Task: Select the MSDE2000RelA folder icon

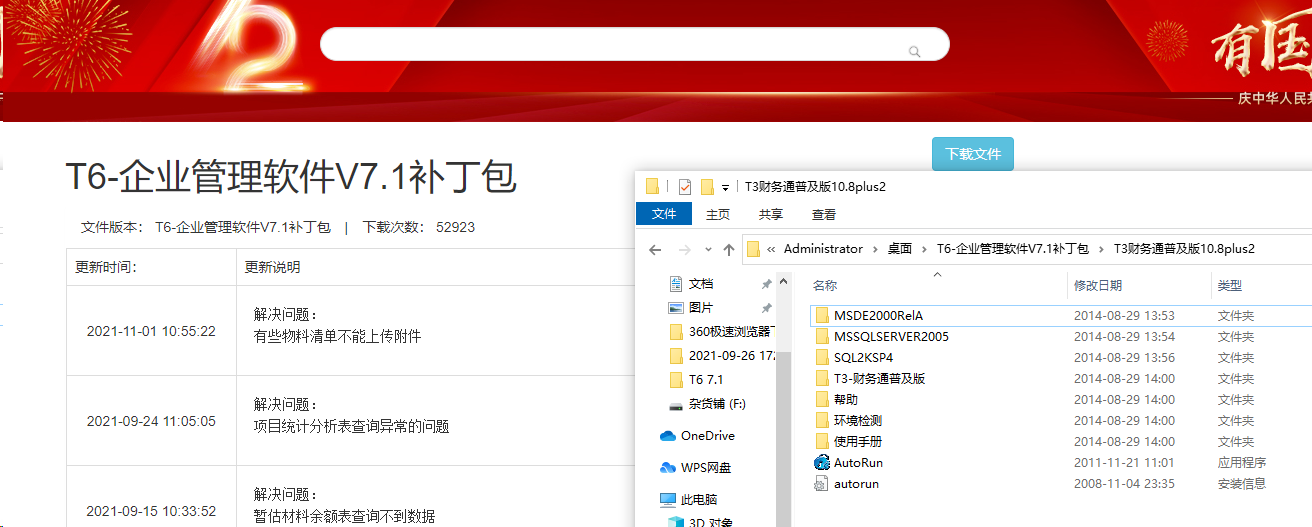Action: (822, 316)
